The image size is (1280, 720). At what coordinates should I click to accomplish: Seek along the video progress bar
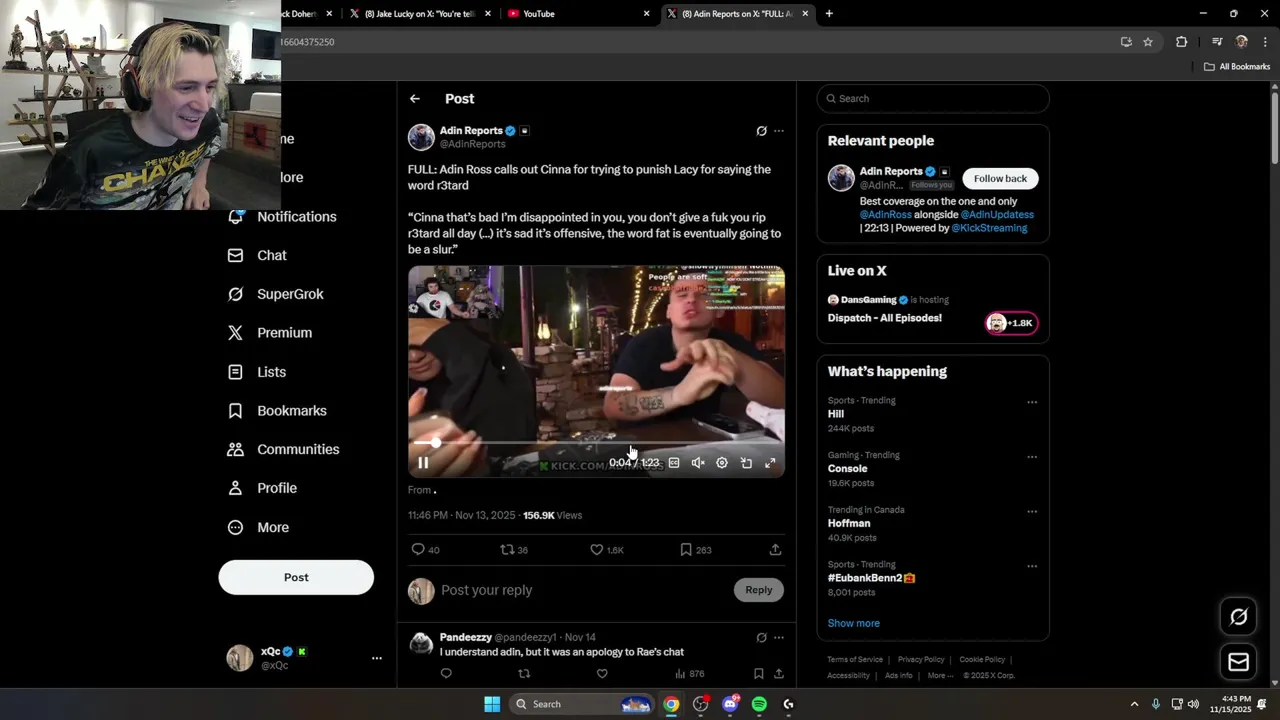[x=596, y=442]
